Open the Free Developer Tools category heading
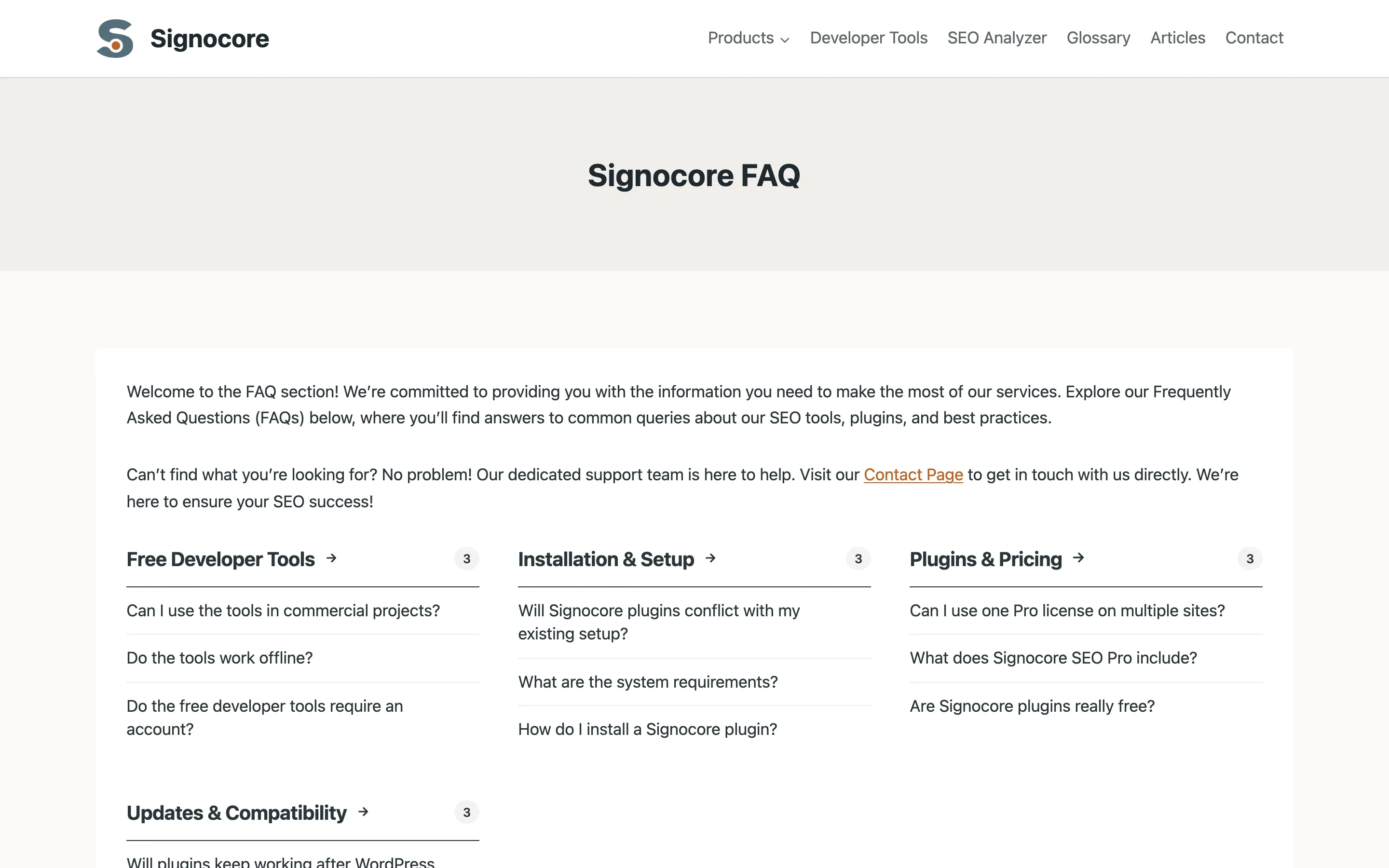1389x868 pixels. click(x=220, y=559)
